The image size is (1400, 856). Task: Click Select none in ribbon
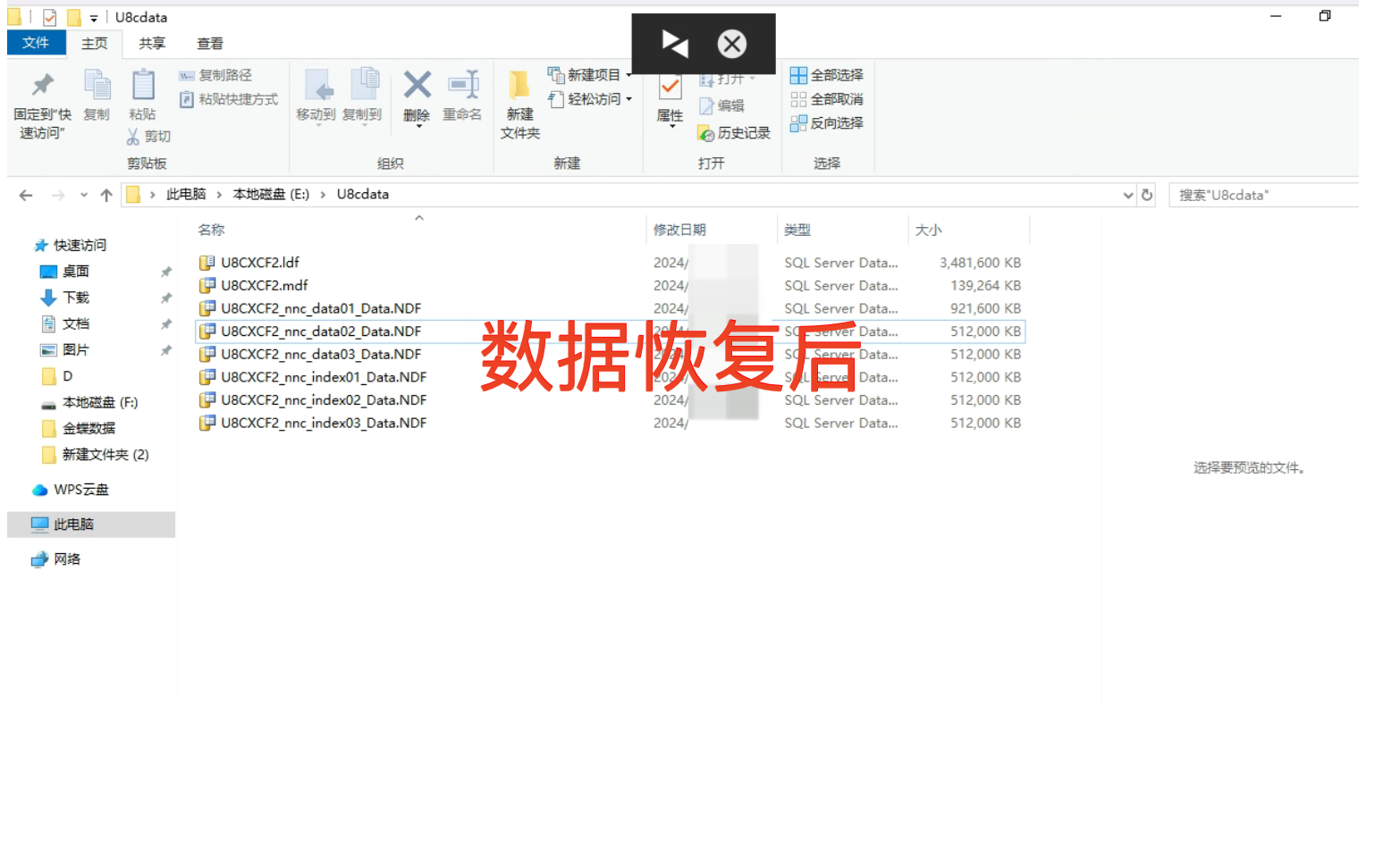tap(827, 99)
